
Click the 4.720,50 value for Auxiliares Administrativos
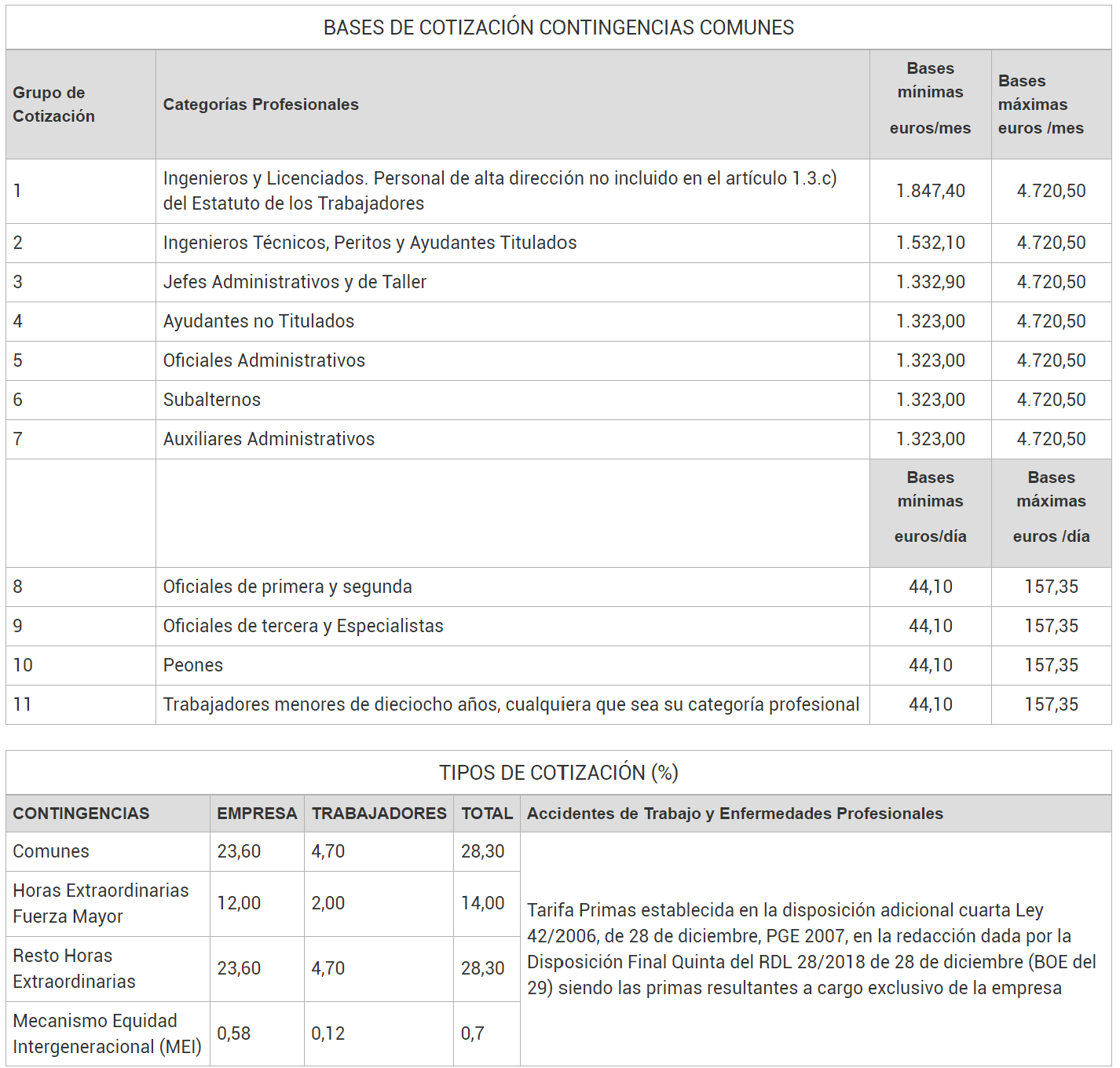[x=1051, y=439]
